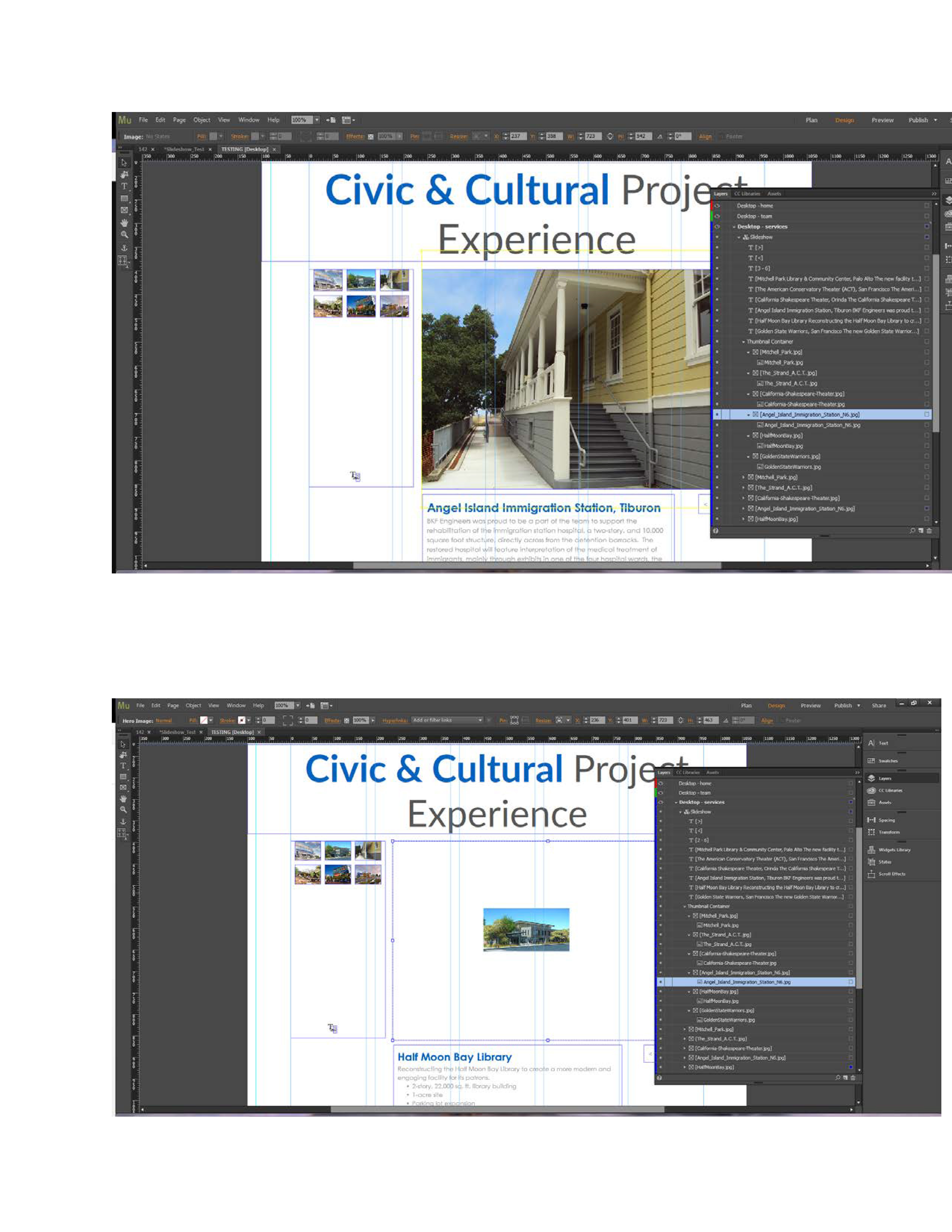Click the Fill swatch in upper window

(213, 136)
